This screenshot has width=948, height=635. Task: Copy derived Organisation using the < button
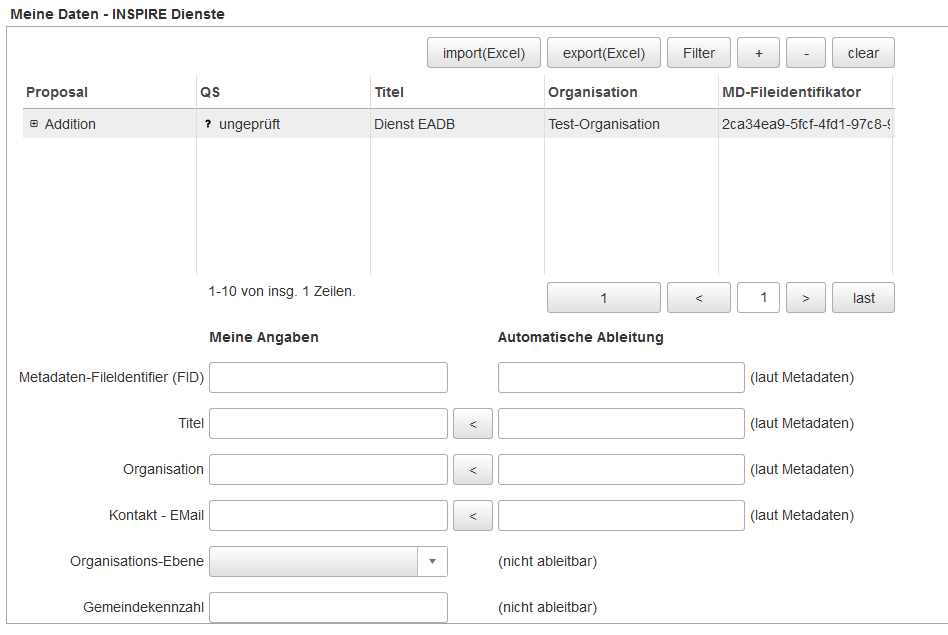coord(473,470)
